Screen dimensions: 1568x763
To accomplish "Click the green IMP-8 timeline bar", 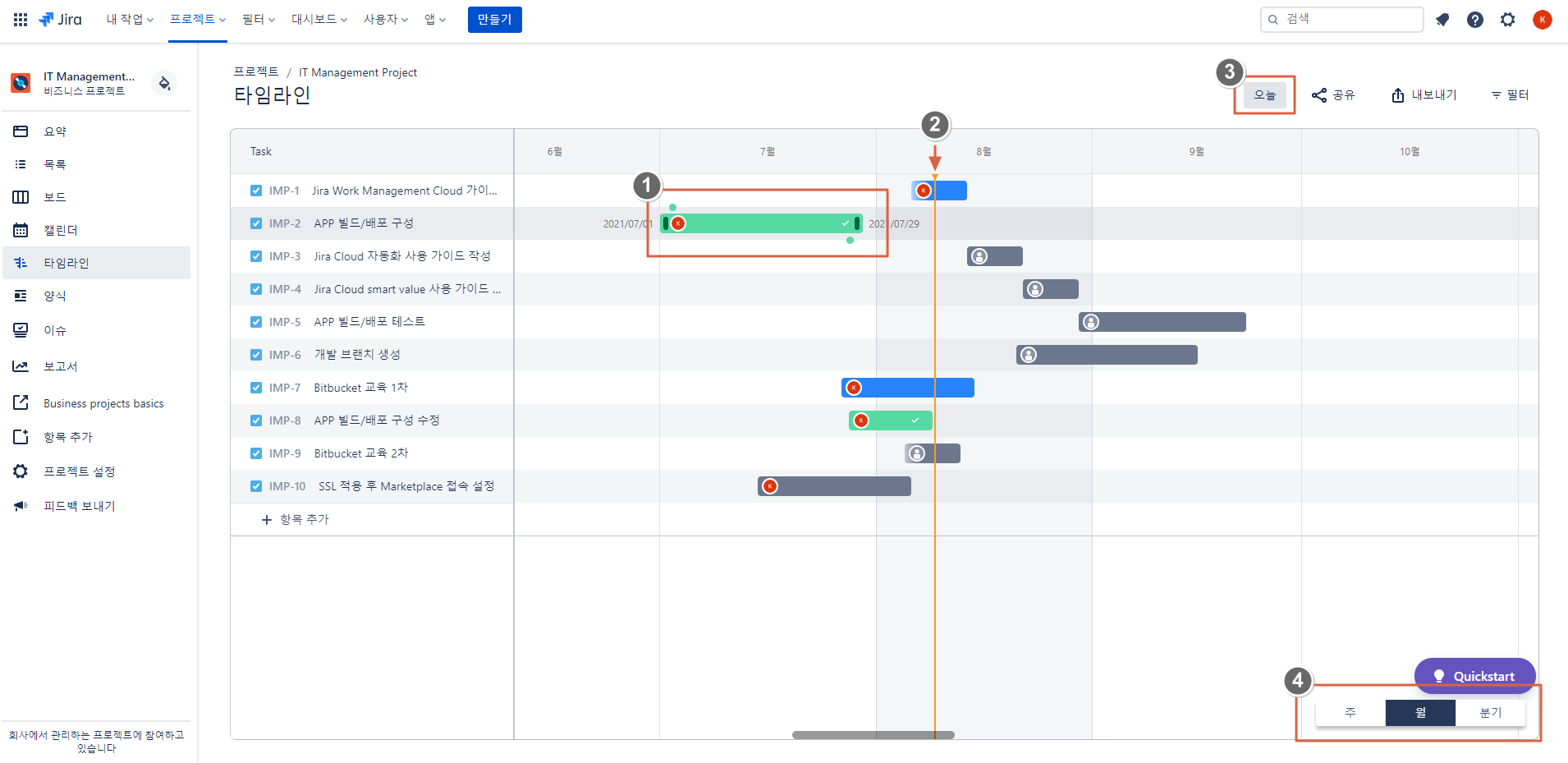I will click(891, 421).
